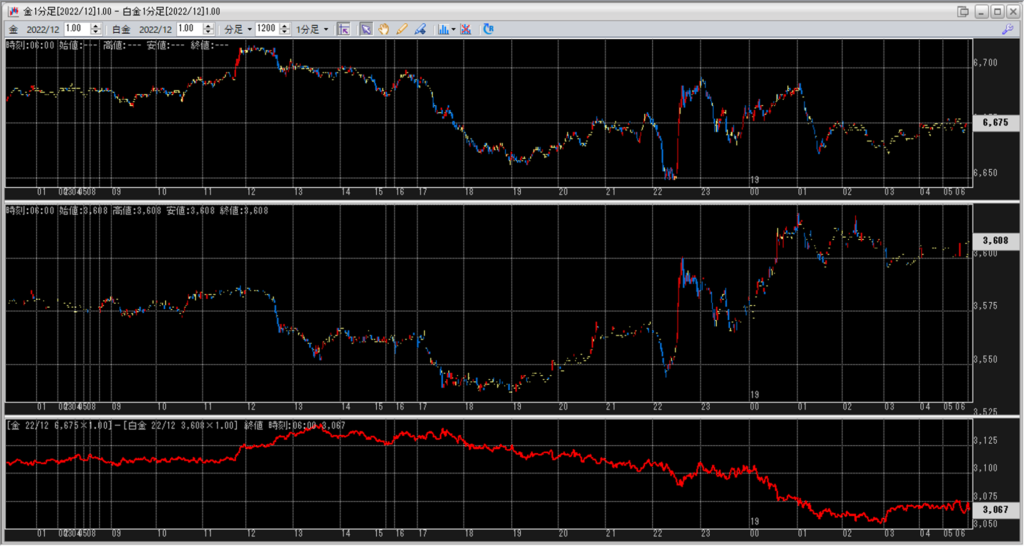The width and height of the screenshot is (1024, 546).
Task: Click the 白金 symbol label in toolbar
Action: 119,29
